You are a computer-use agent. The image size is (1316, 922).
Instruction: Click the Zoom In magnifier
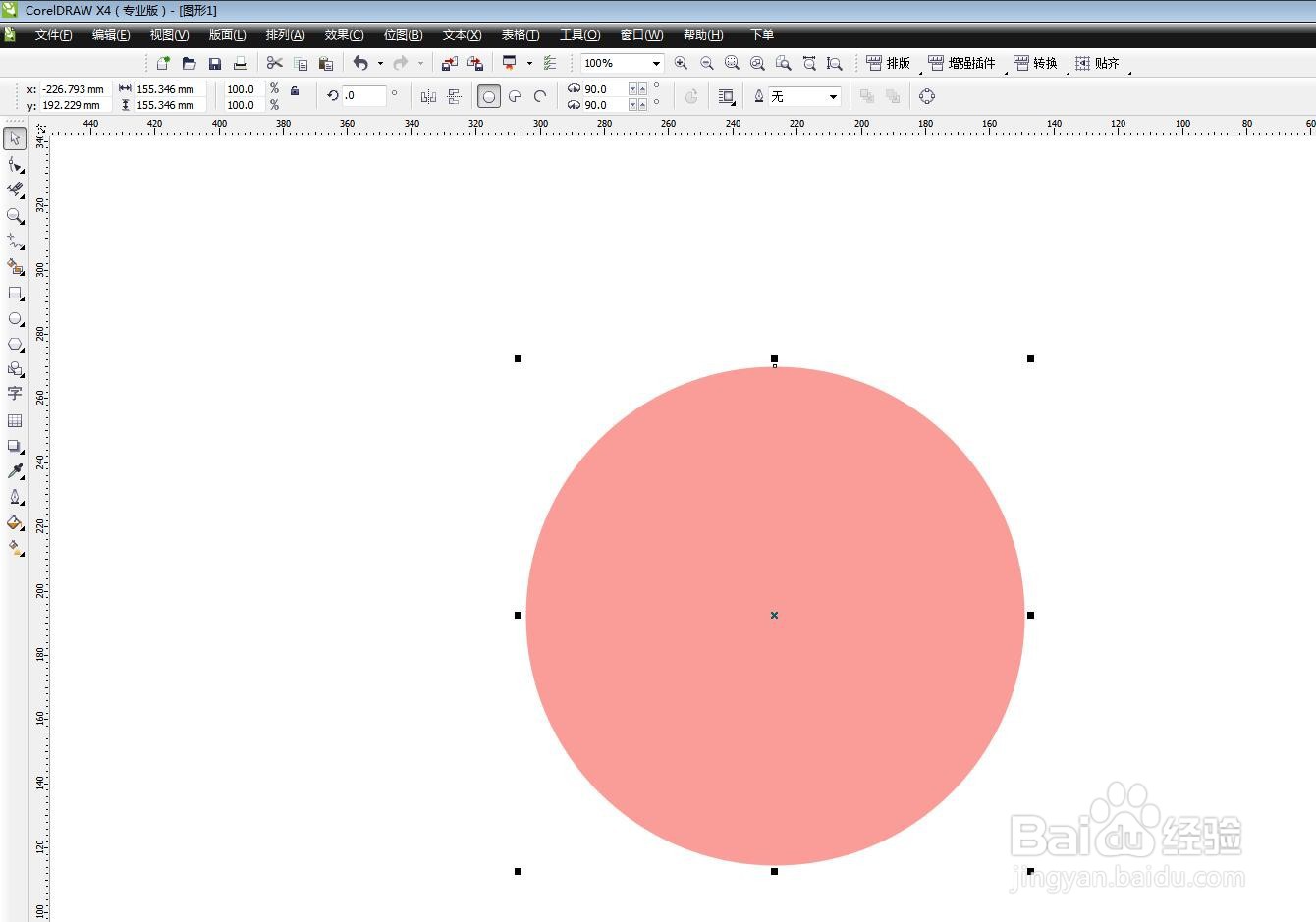click(x=681, y=63)
